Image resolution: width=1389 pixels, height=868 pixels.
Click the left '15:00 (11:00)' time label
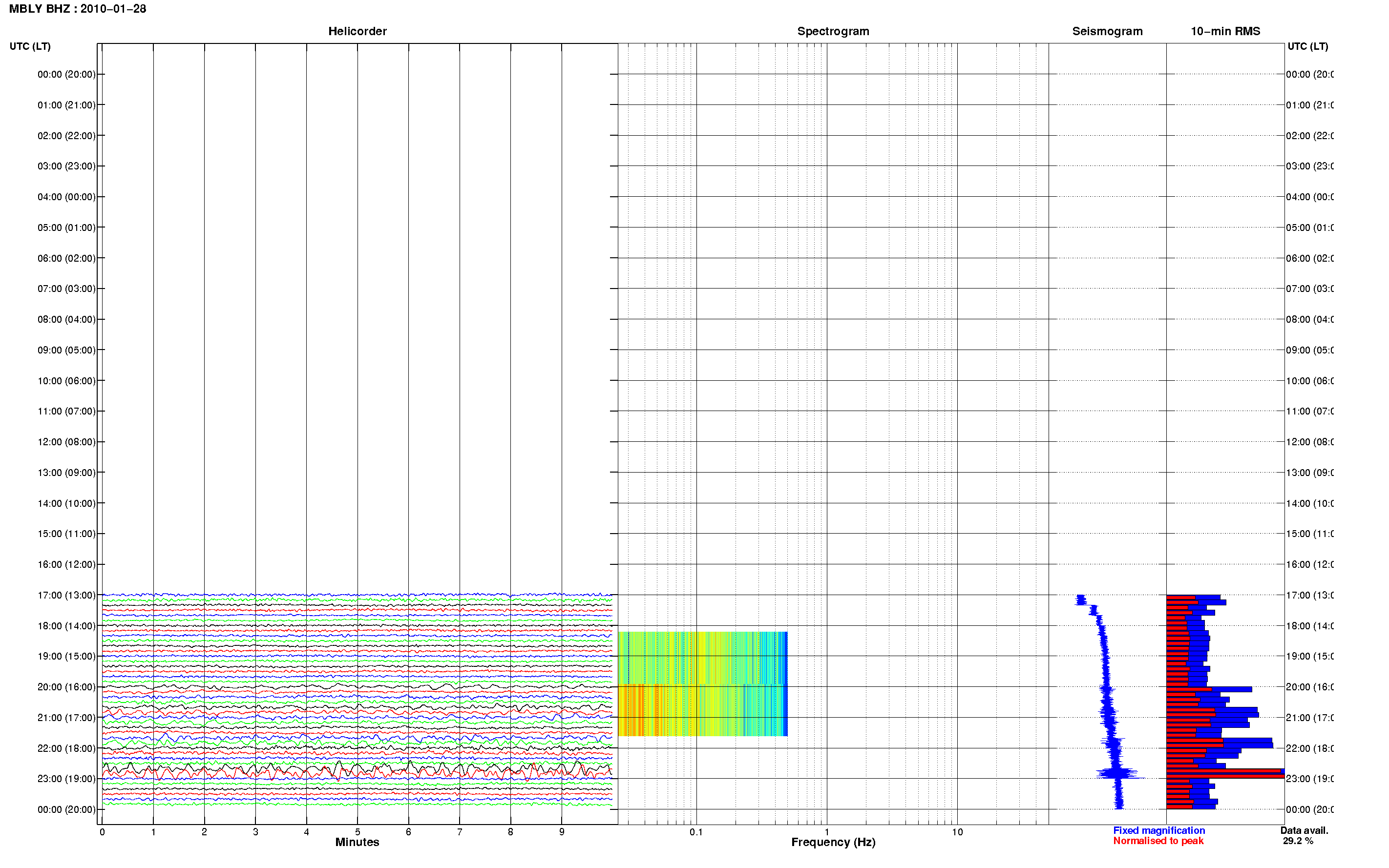(x=66, y=534)
